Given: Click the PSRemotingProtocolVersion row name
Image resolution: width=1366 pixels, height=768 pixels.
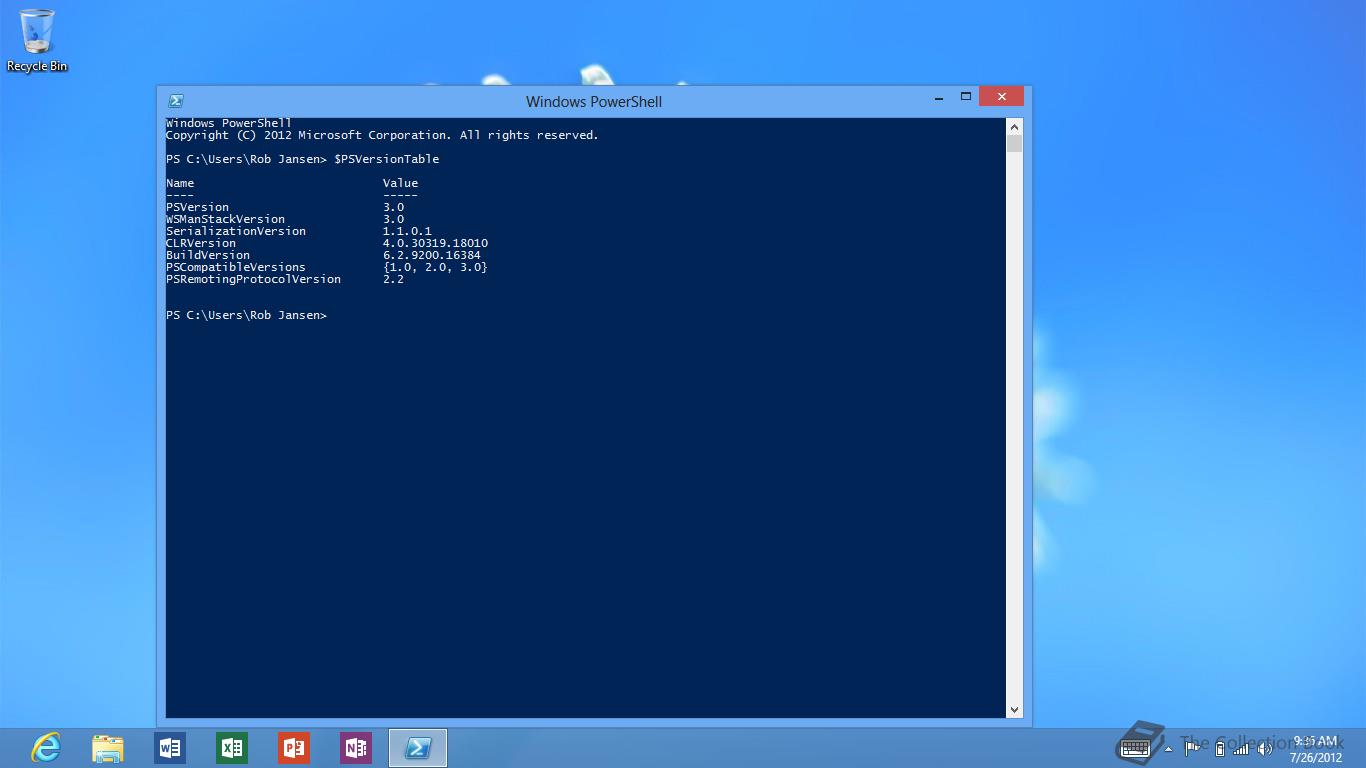Looking at the screenshot, I should tap(253, 279).
